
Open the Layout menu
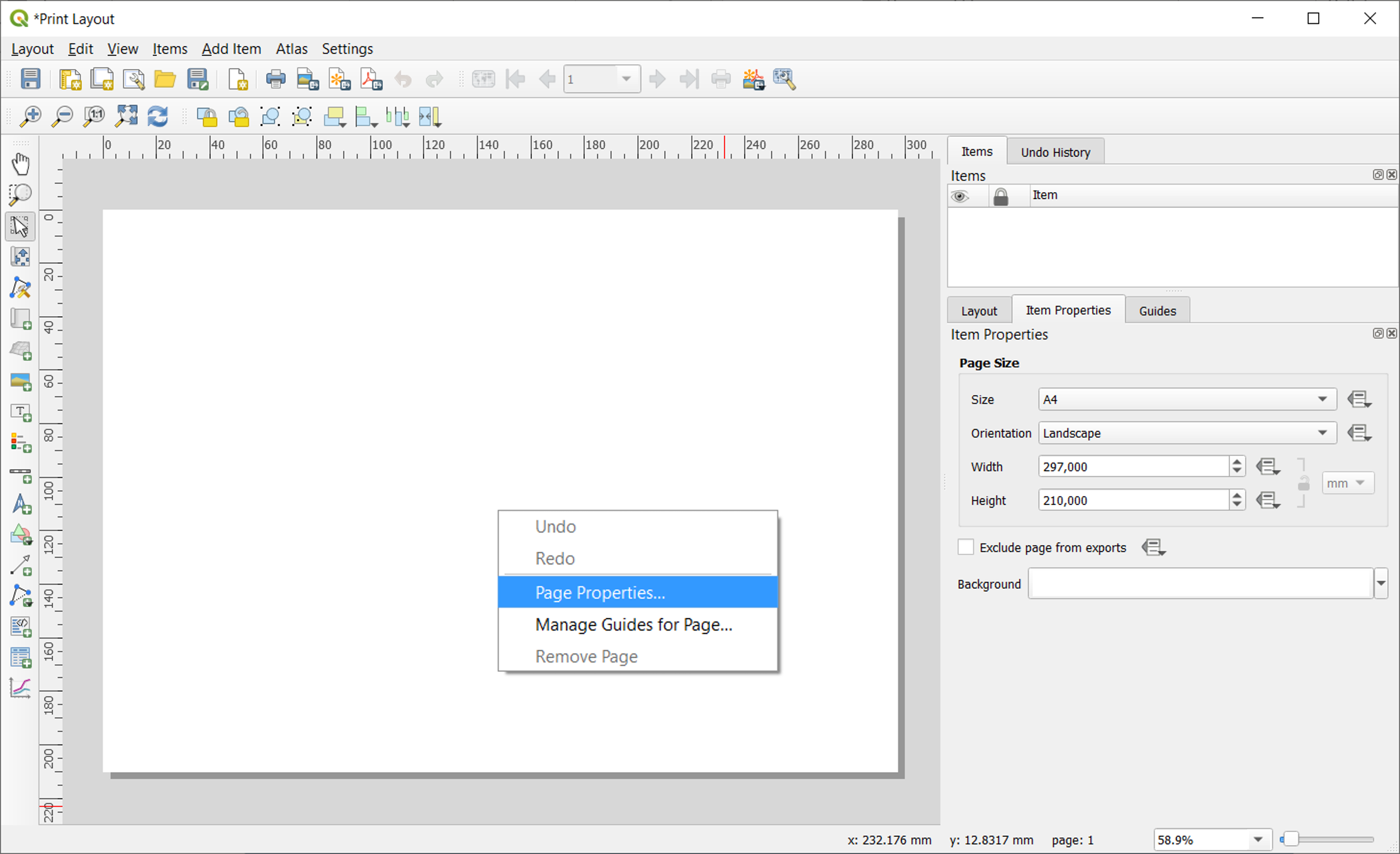[32, 48]
